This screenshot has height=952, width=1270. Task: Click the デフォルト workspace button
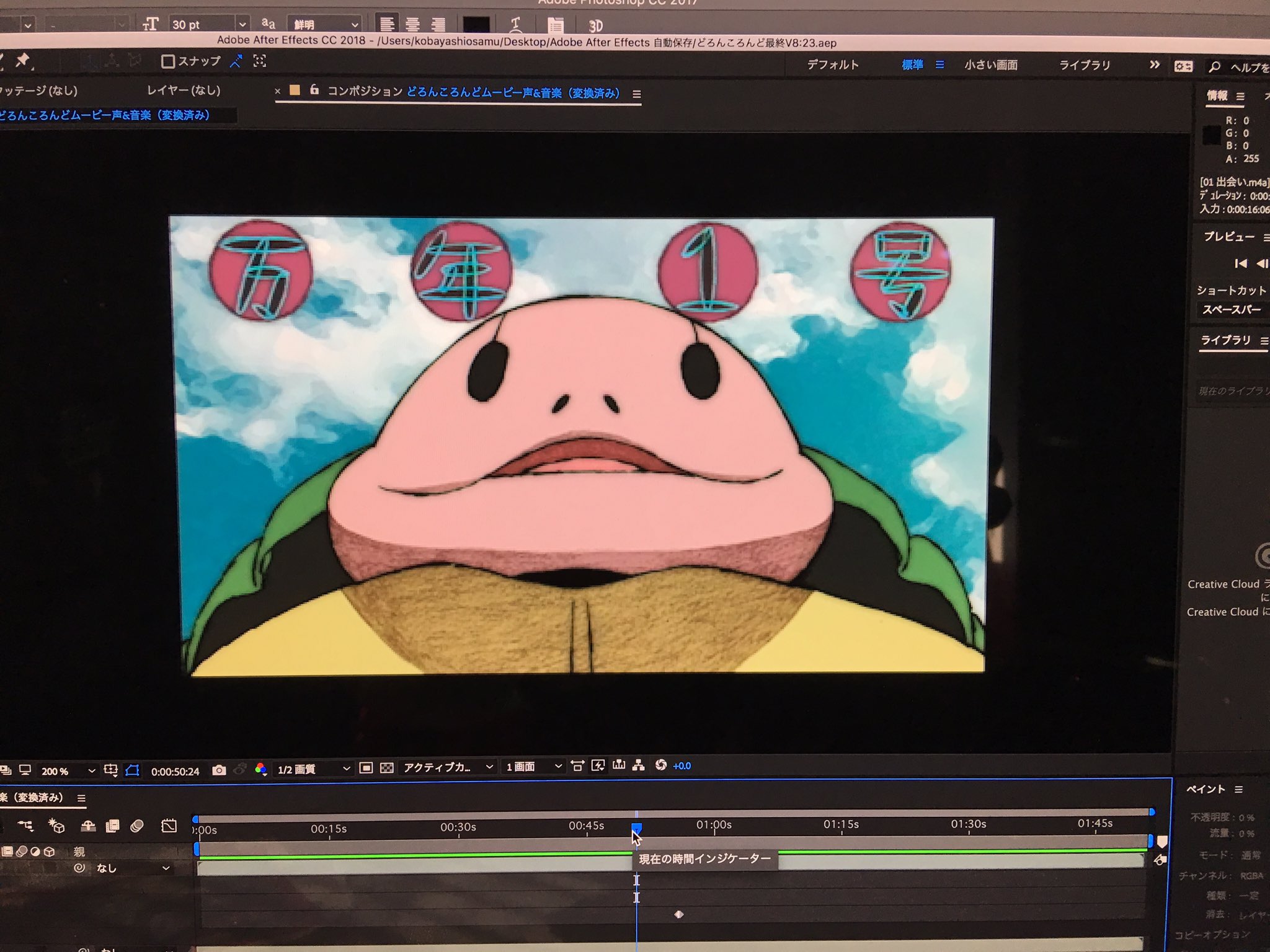[832, 64]
